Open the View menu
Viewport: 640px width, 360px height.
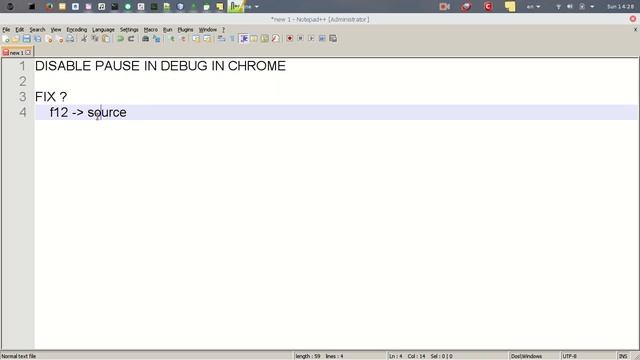[56, 29]
